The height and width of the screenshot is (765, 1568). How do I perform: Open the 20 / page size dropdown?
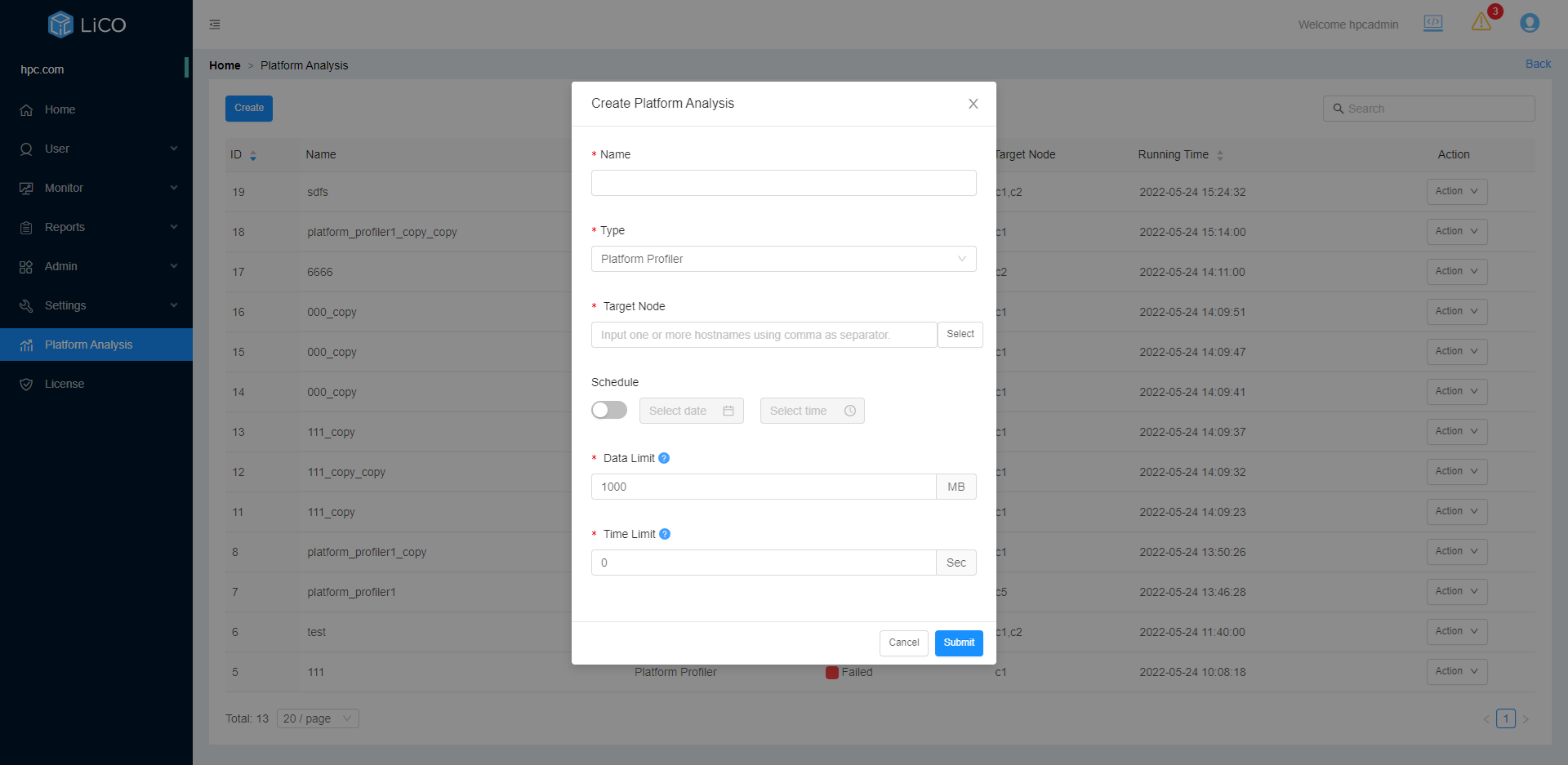tap(318, 718)
